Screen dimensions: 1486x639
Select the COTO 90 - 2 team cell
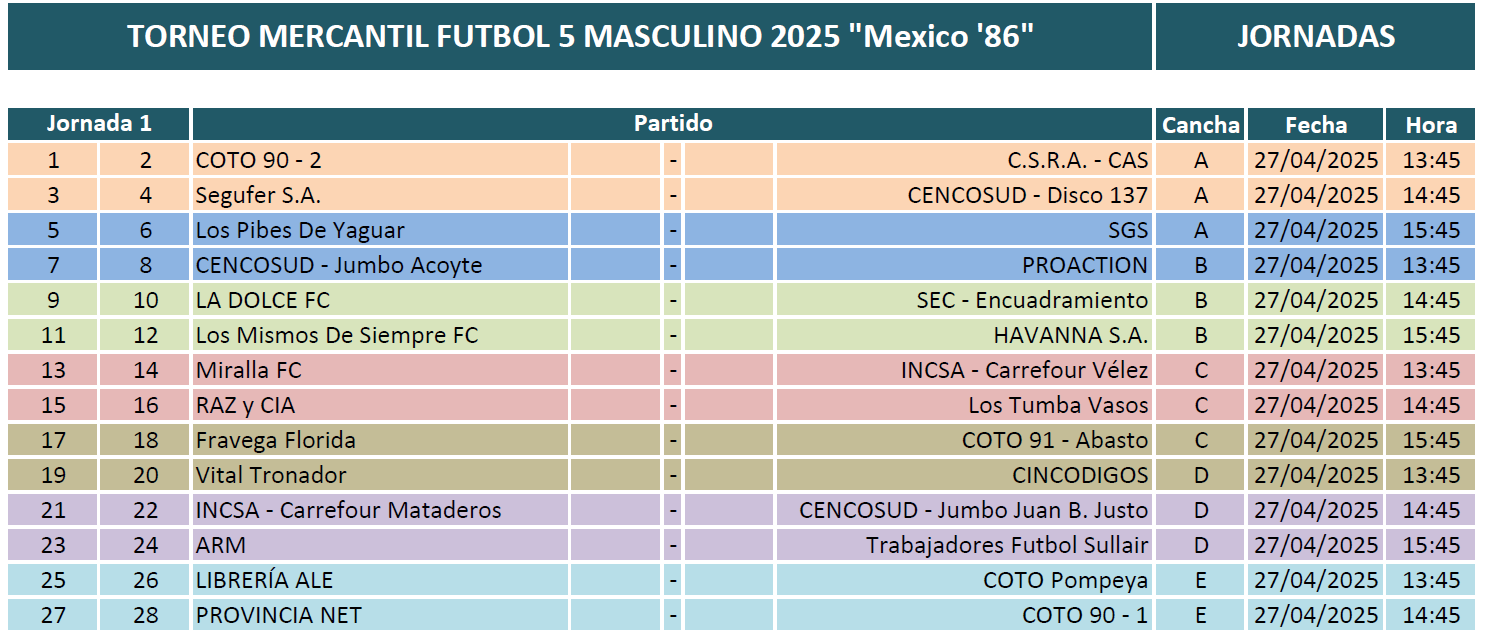click(x=380, y=160)
